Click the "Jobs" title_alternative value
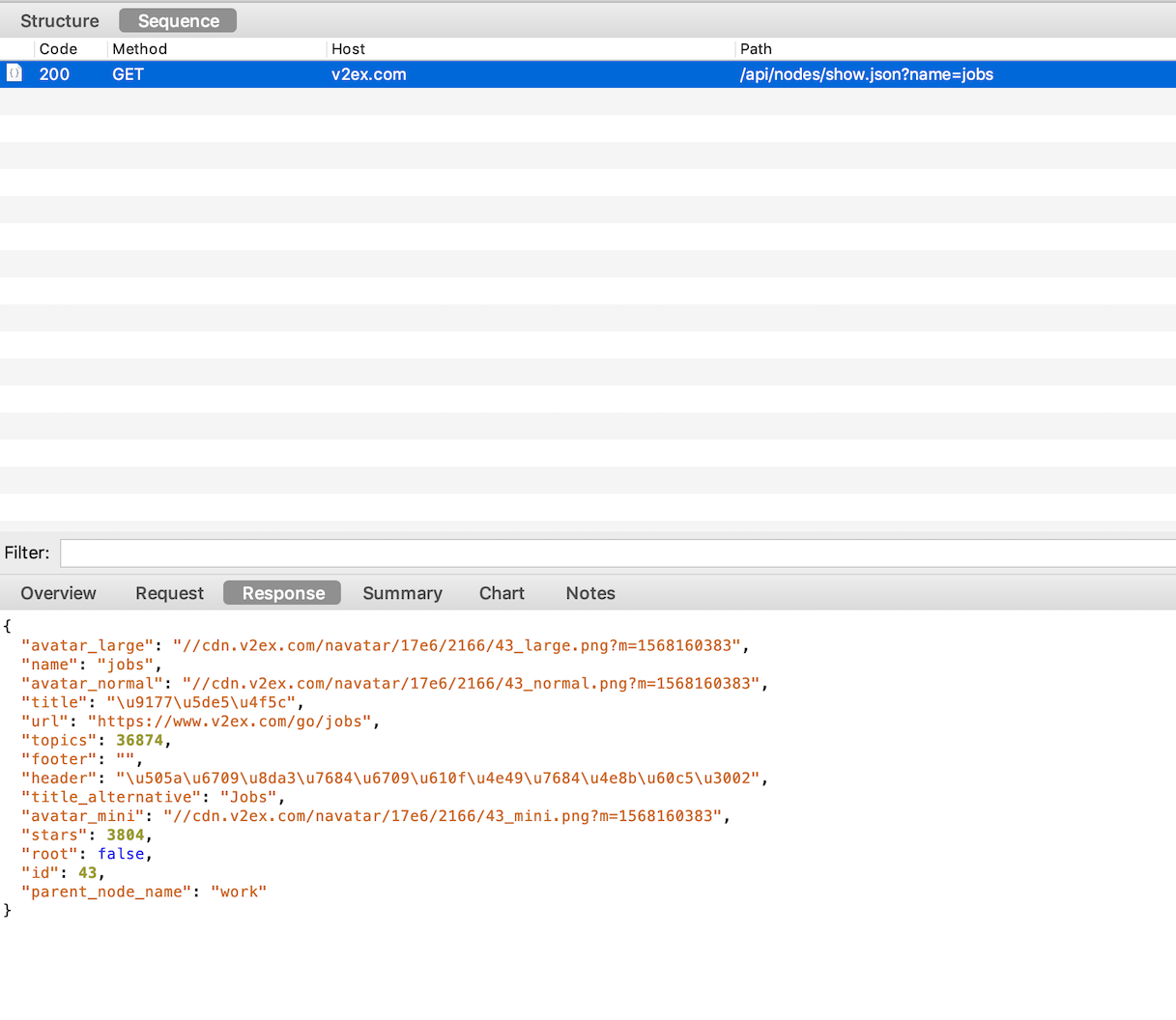Screen dimensions: 1176x1020 pyautogui.click(x=249, y=797)
